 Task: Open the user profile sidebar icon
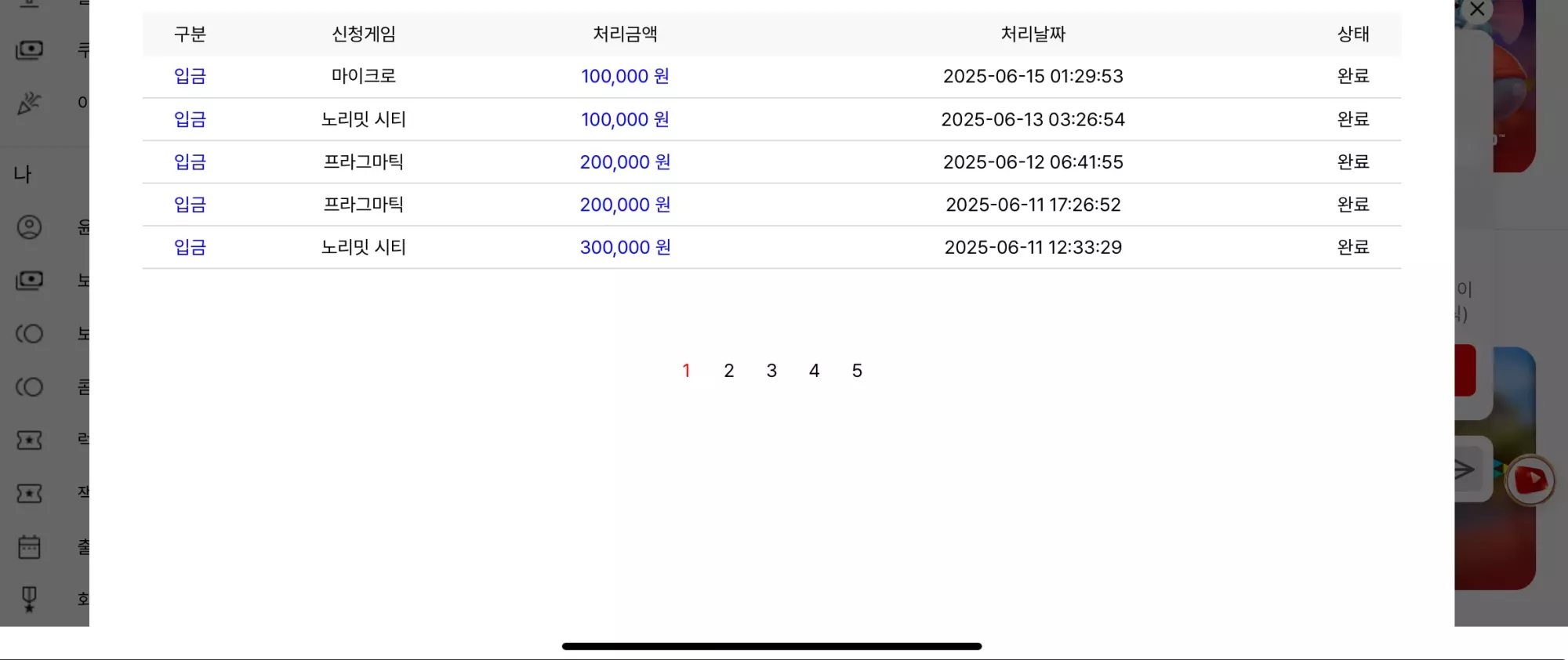(x=29, y=227)
